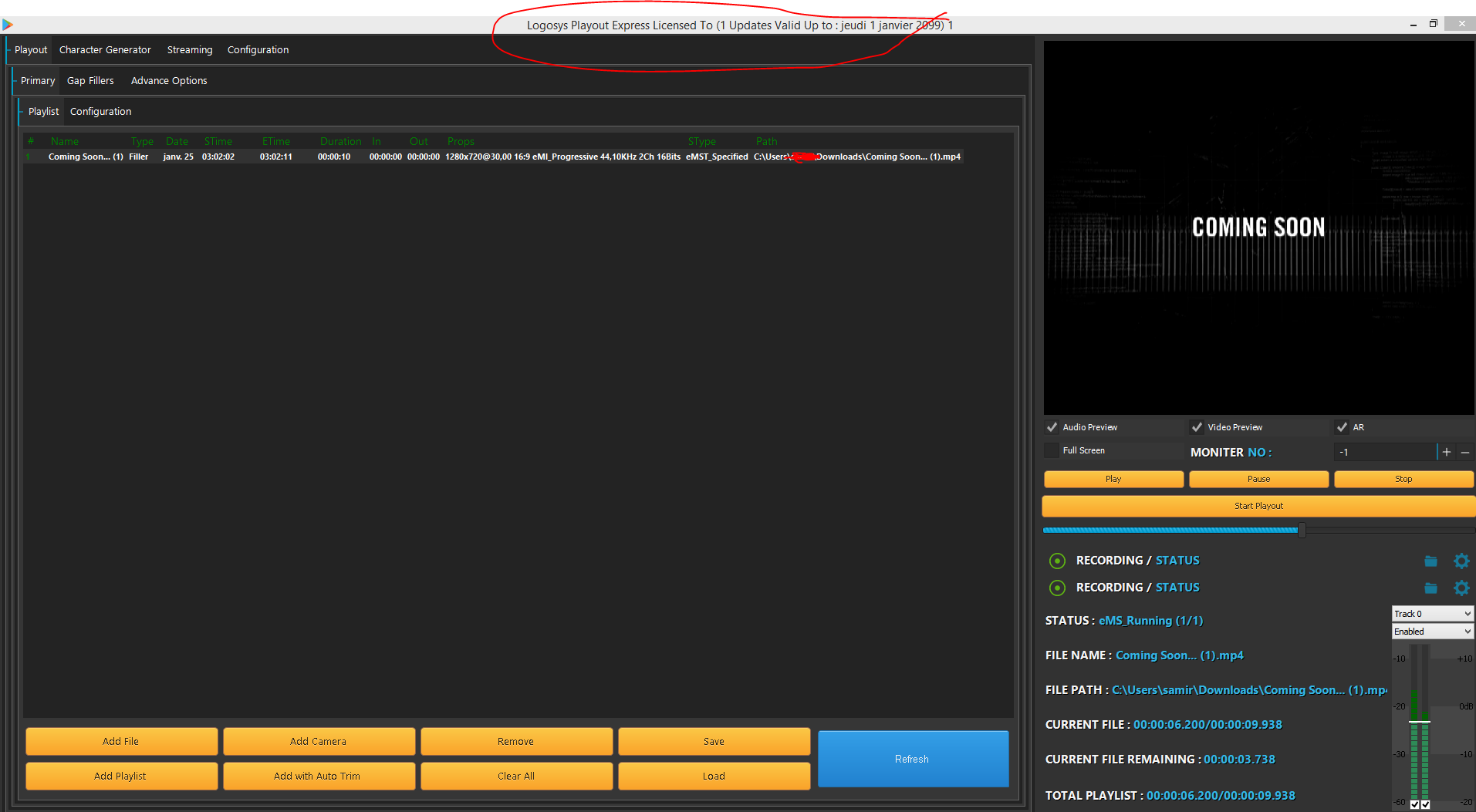Switch to the Gap Fillers tab
The image size is (1476, 812).
pos(90,81)
